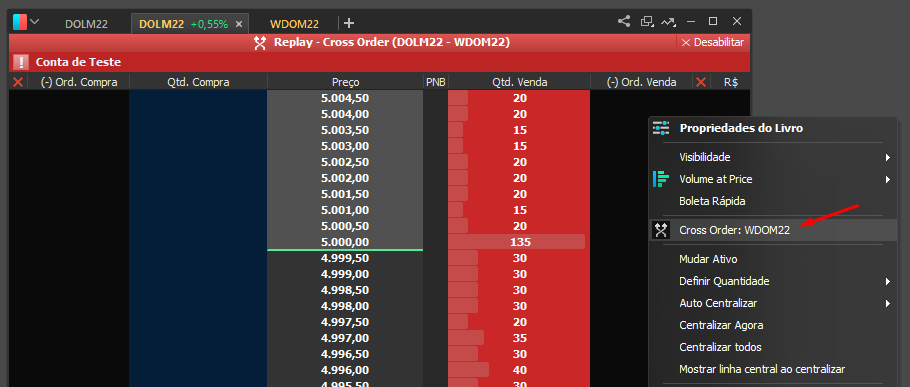The image size is (910, 387).
Task: Click sell quantity bar showing 135
Action: click(519, 242)
